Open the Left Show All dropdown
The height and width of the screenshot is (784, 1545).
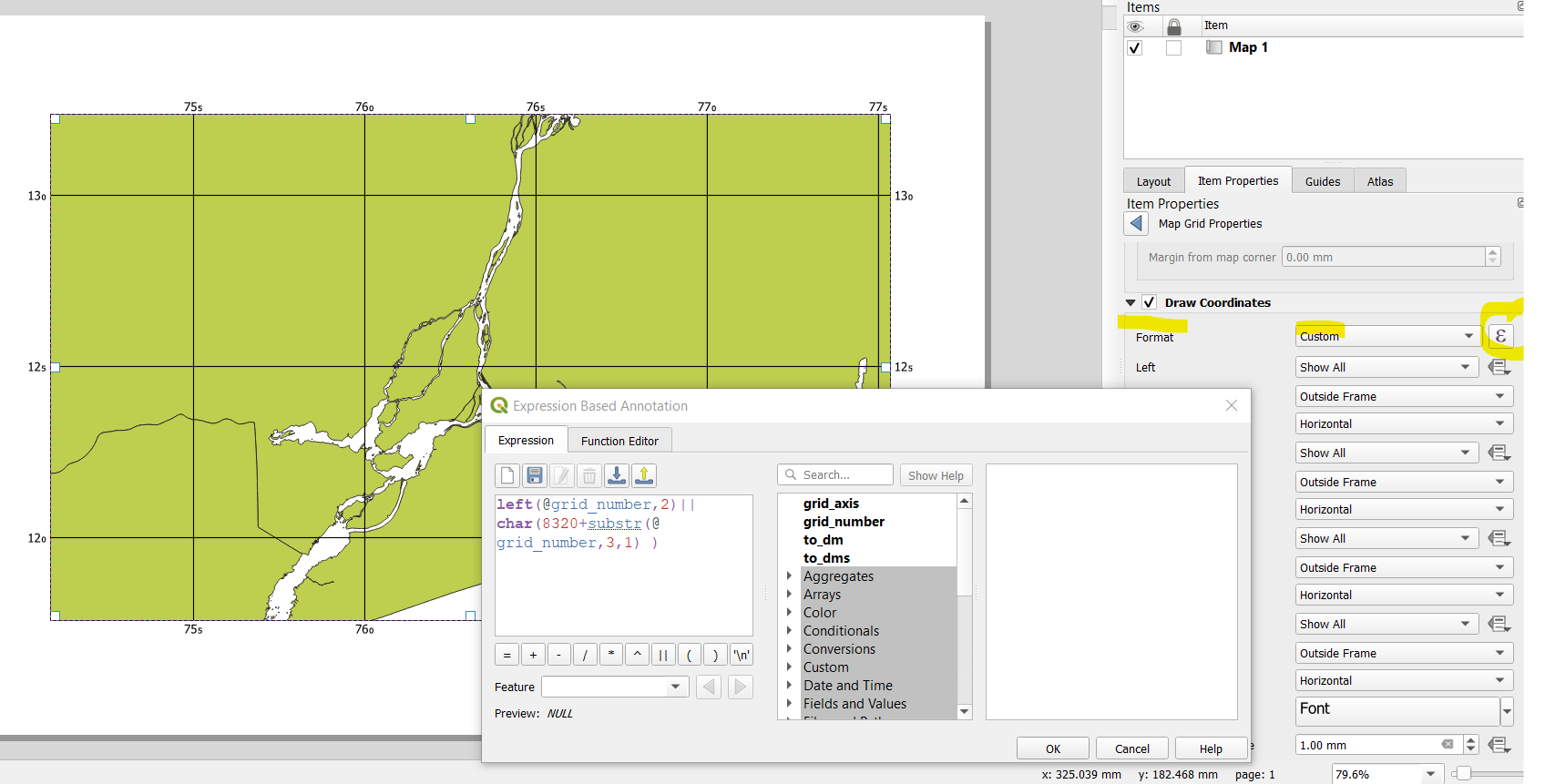1386,367
